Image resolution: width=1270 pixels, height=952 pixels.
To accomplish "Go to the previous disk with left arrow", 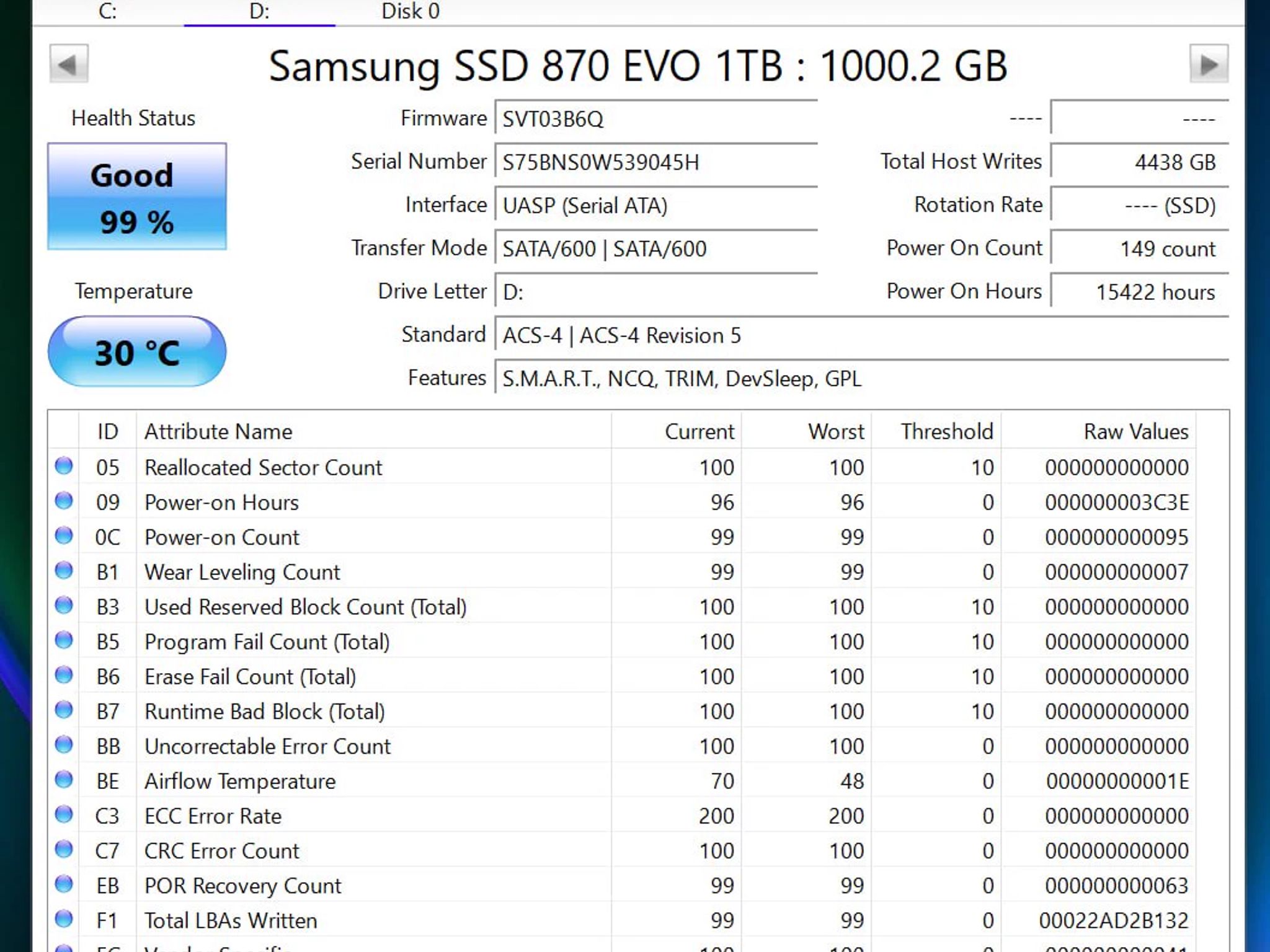I will [x=69, y=64].
